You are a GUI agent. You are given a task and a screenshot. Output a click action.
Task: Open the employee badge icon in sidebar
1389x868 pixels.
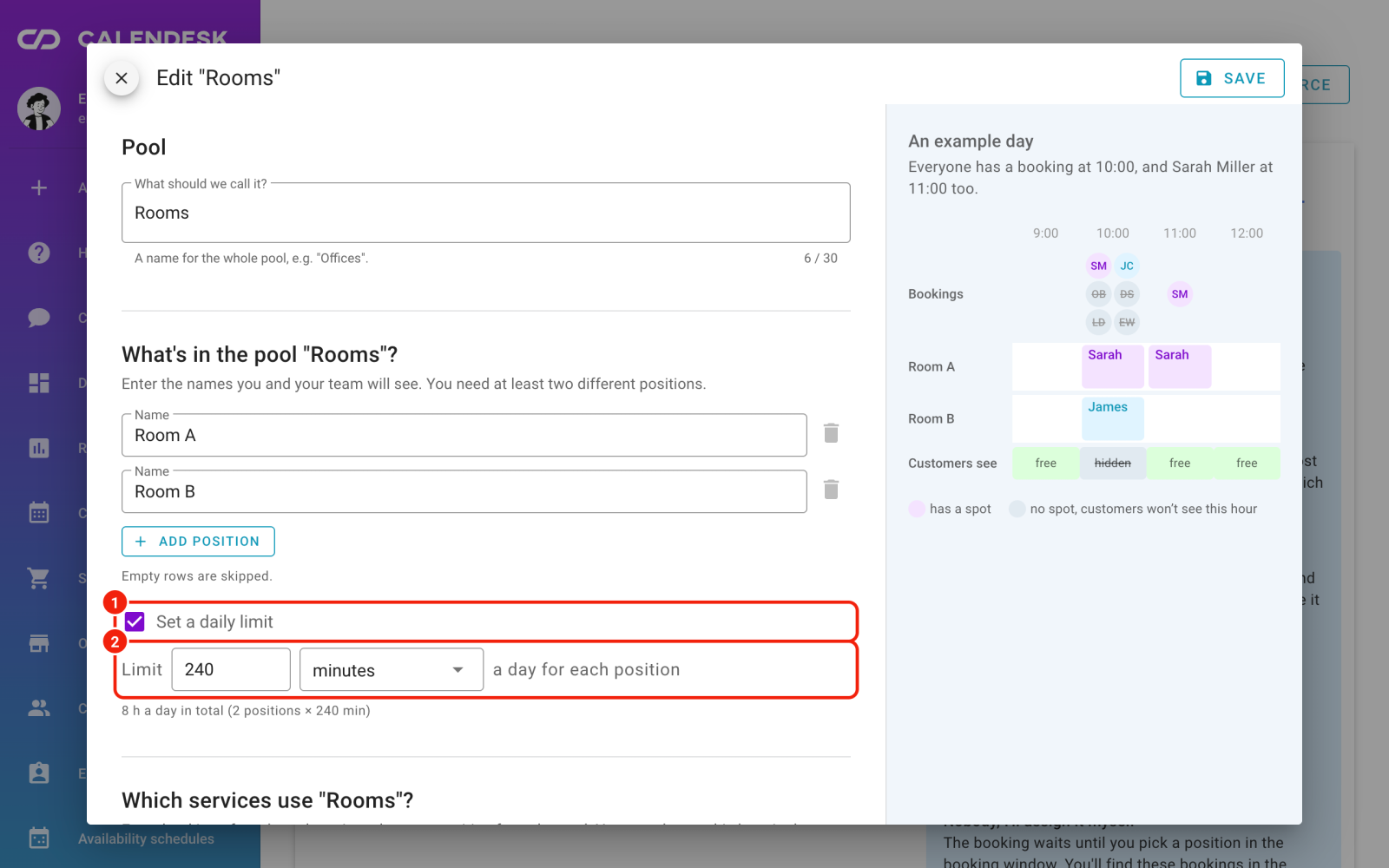39,773
